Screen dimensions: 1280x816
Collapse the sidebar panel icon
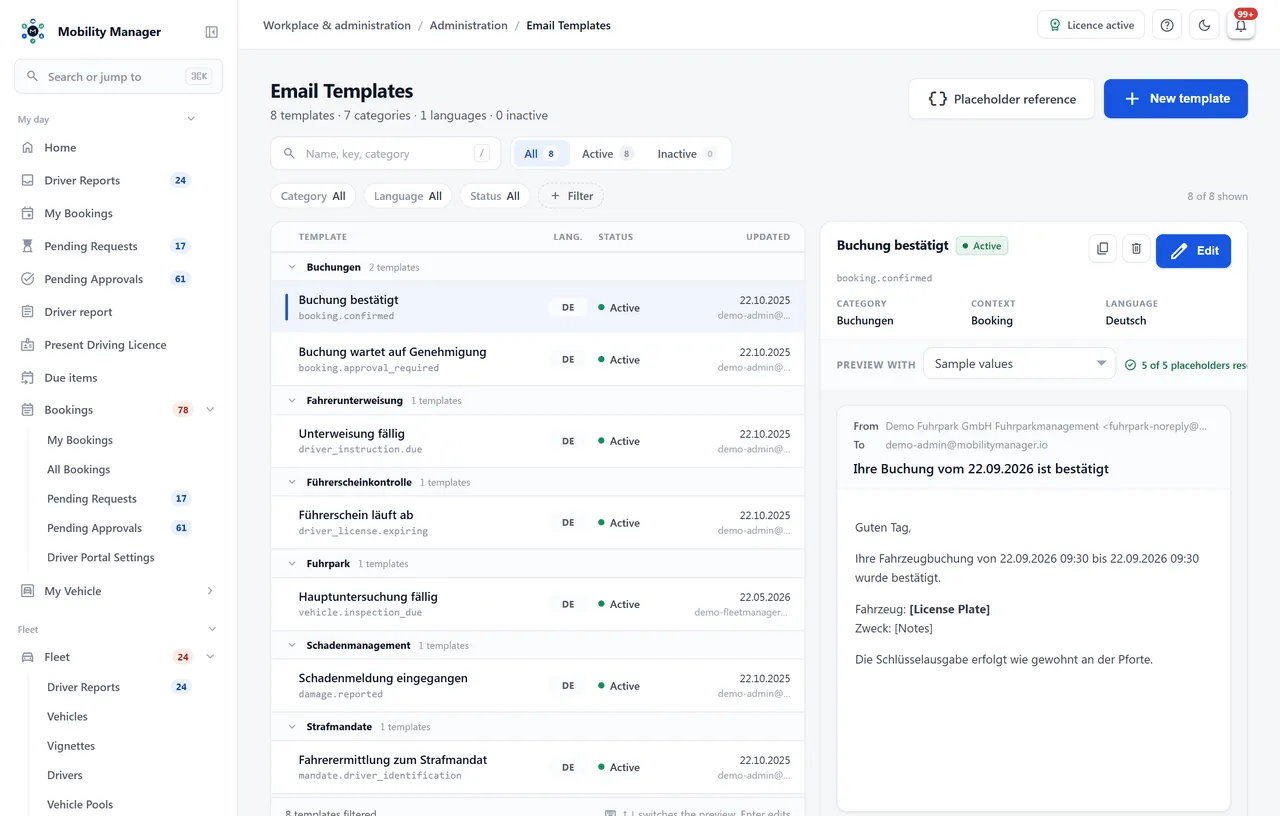click(x=211, y=32)
